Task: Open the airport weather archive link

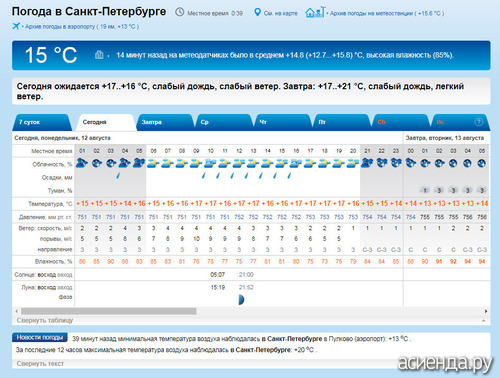Action: pos(82,26)
